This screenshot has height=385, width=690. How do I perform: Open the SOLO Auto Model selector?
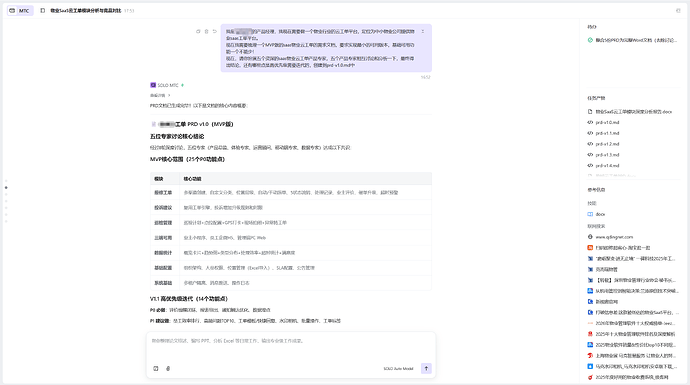click(398, 369)
